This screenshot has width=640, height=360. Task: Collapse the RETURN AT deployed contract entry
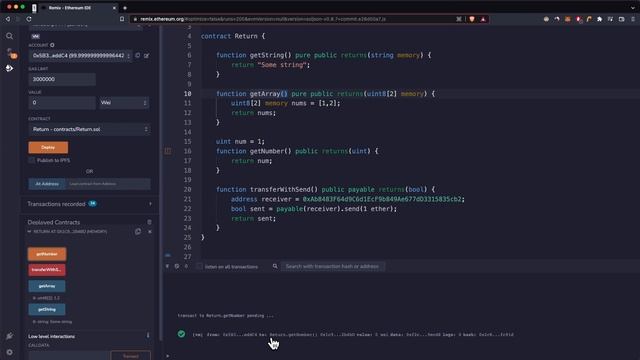[x=29, y=231]
